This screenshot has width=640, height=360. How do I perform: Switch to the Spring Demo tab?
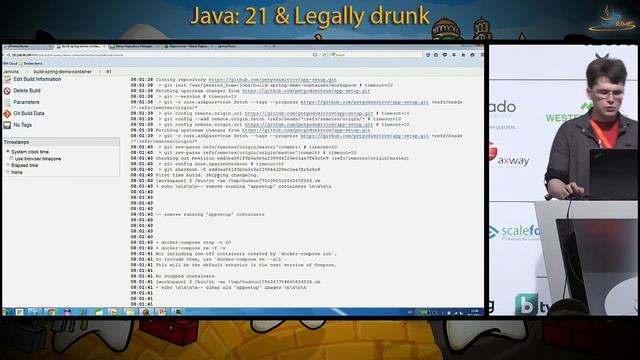241,47
